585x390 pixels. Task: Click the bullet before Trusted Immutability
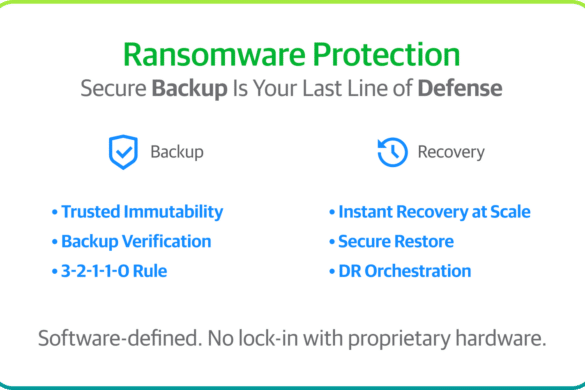coord(54,212)
